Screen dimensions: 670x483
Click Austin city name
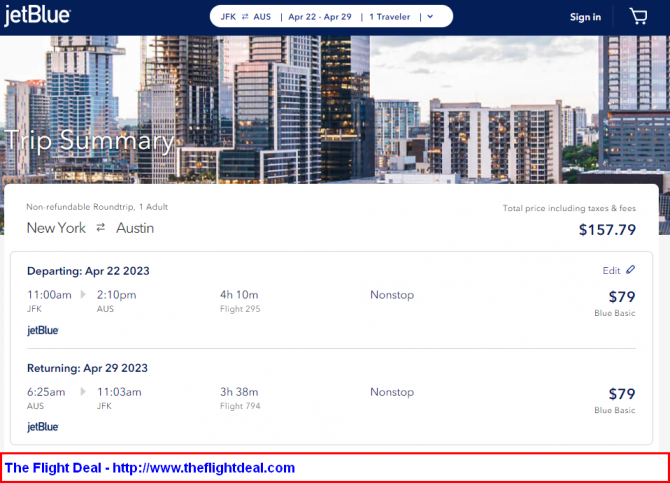coord(135,228)
